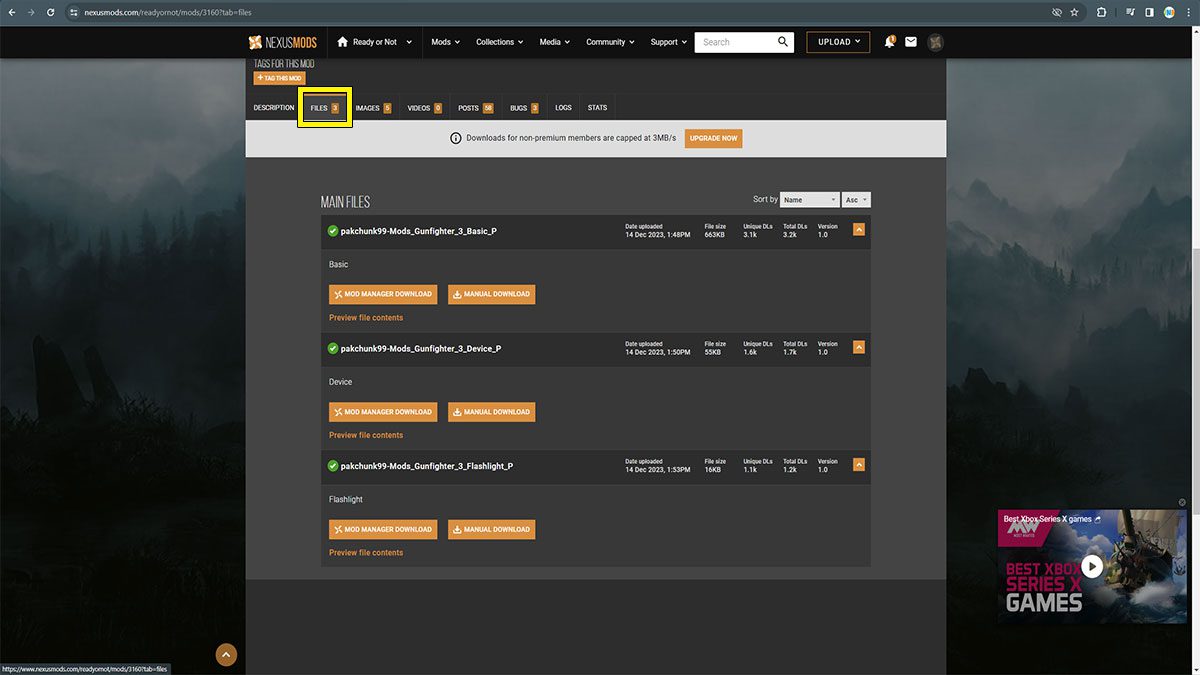
Task: Click the scroll-to-top round button
Action: [227, 655]
